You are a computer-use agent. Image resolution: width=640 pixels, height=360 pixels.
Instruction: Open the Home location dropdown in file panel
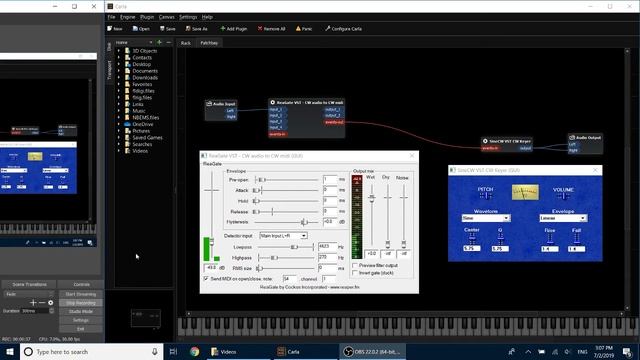[x=133, y=42]
